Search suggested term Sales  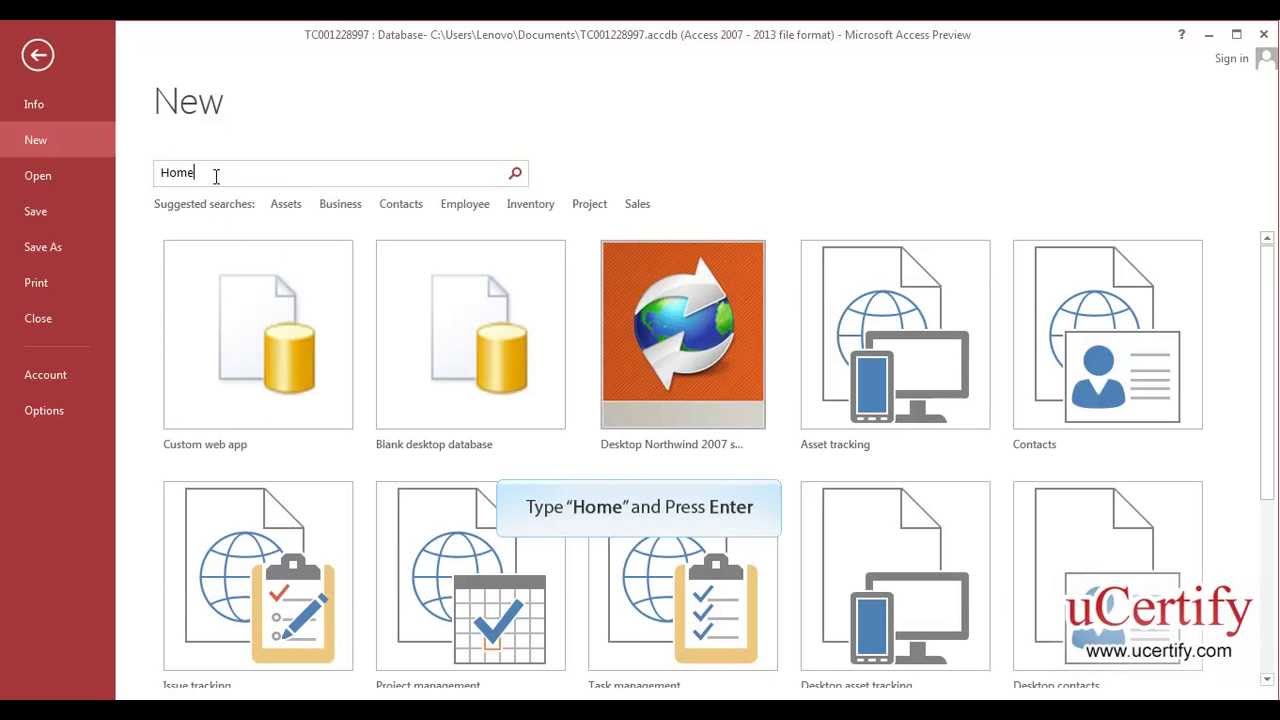point(637,204)
